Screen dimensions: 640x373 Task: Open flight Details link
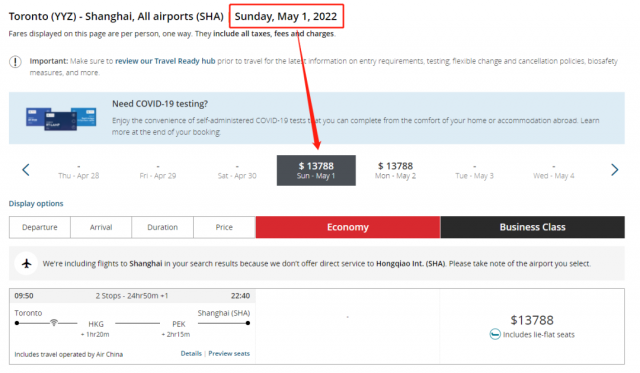(191, 353)
